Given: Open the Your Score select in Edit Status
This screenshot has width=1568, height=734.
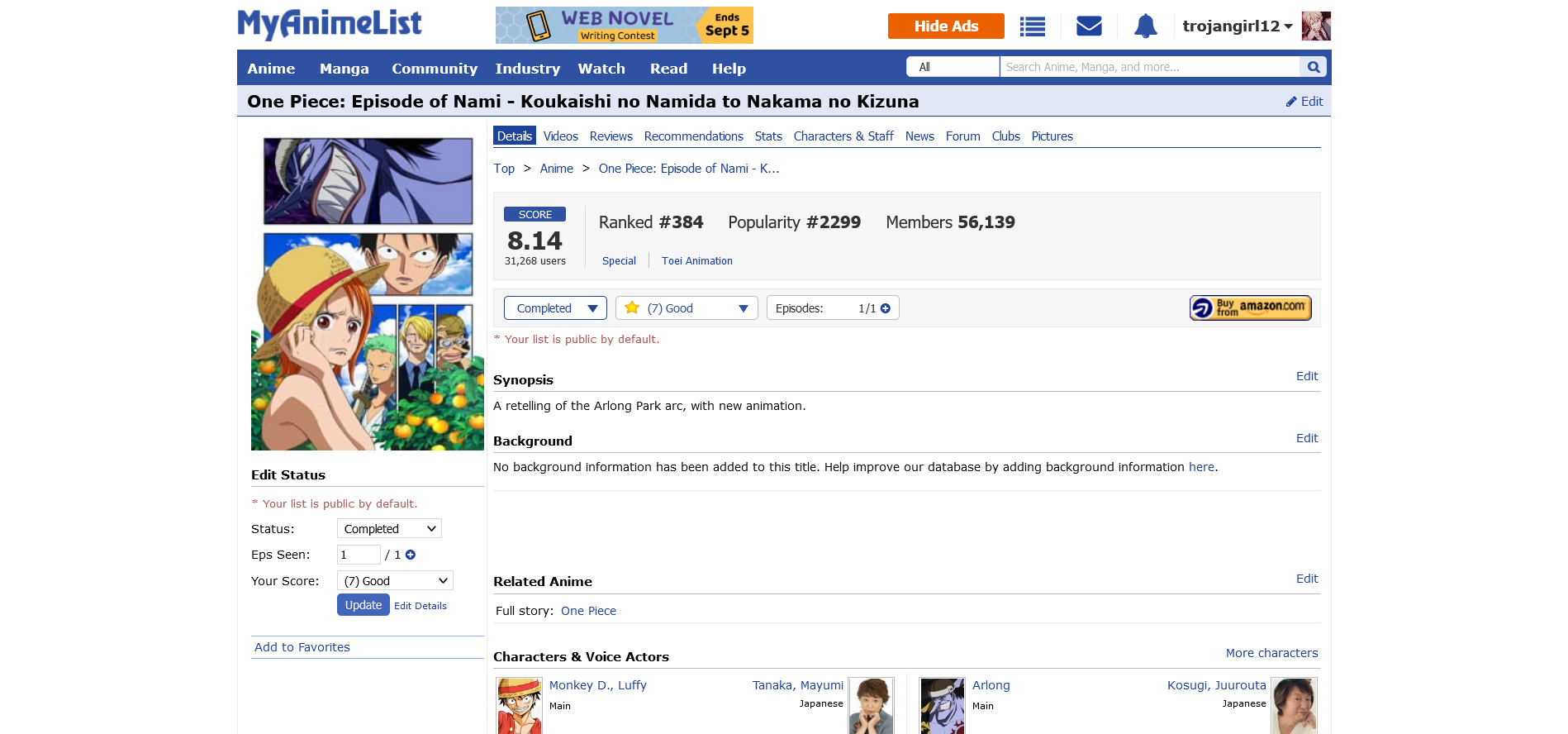Looking at the screenshot, I should 395,581.
